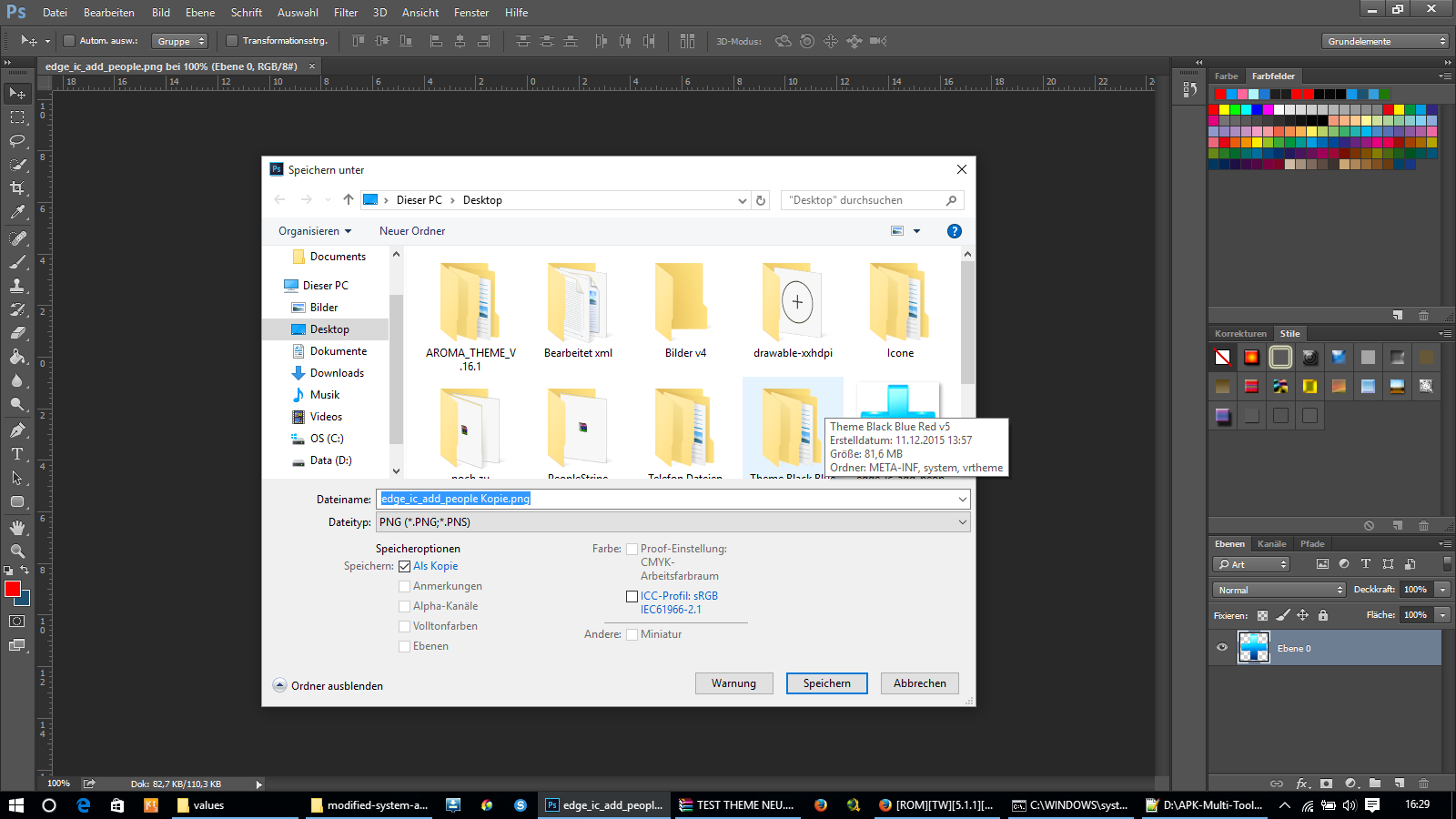Select the Crop tool
The height and width of the screenshot is (819, 1456).
tap(17, 188)
